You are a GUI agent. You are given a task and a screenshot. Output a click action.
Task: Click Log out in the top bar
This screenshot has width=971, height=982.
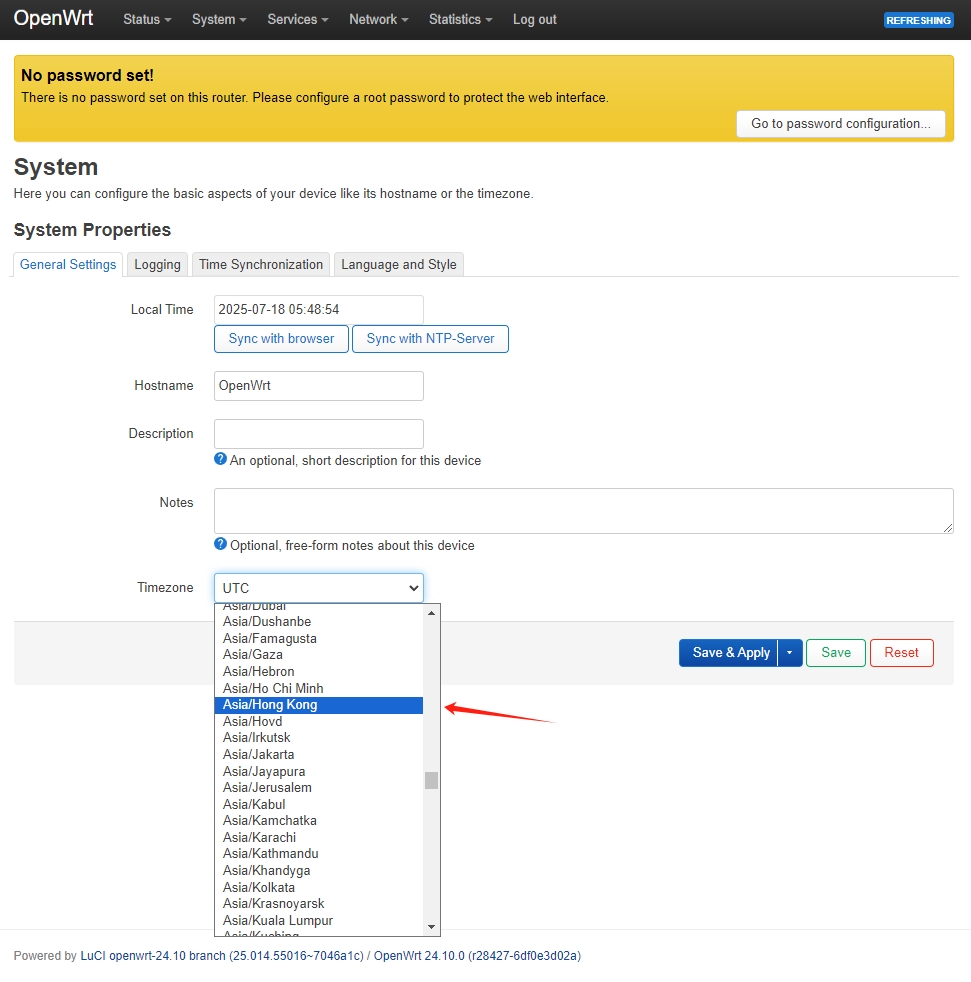pos(534,19)
